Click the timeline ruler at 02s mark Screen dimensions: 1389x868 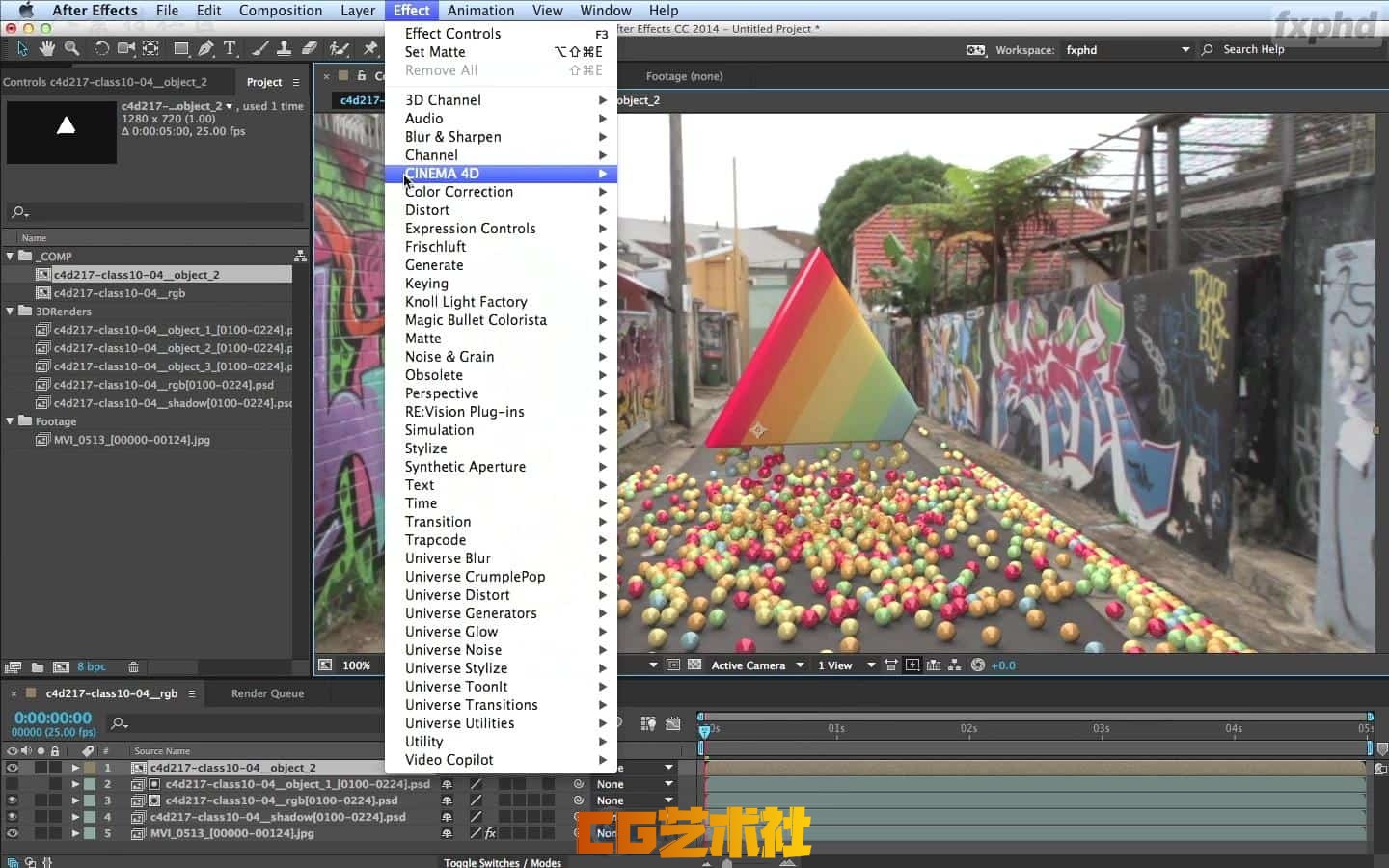[x=968, y=729]
